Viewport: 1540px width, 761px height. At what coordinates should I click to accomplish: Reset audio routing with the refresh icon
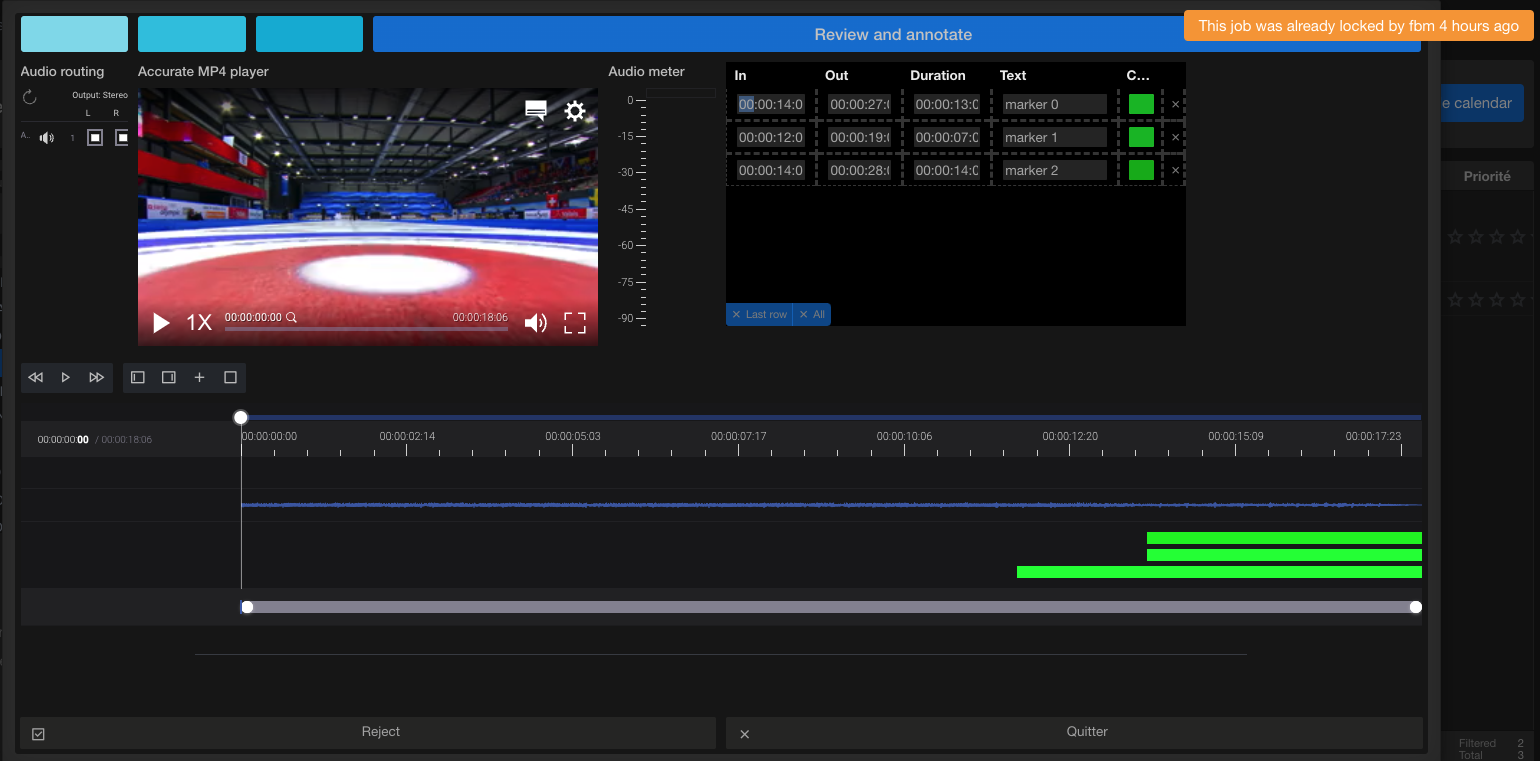[29, 97]
